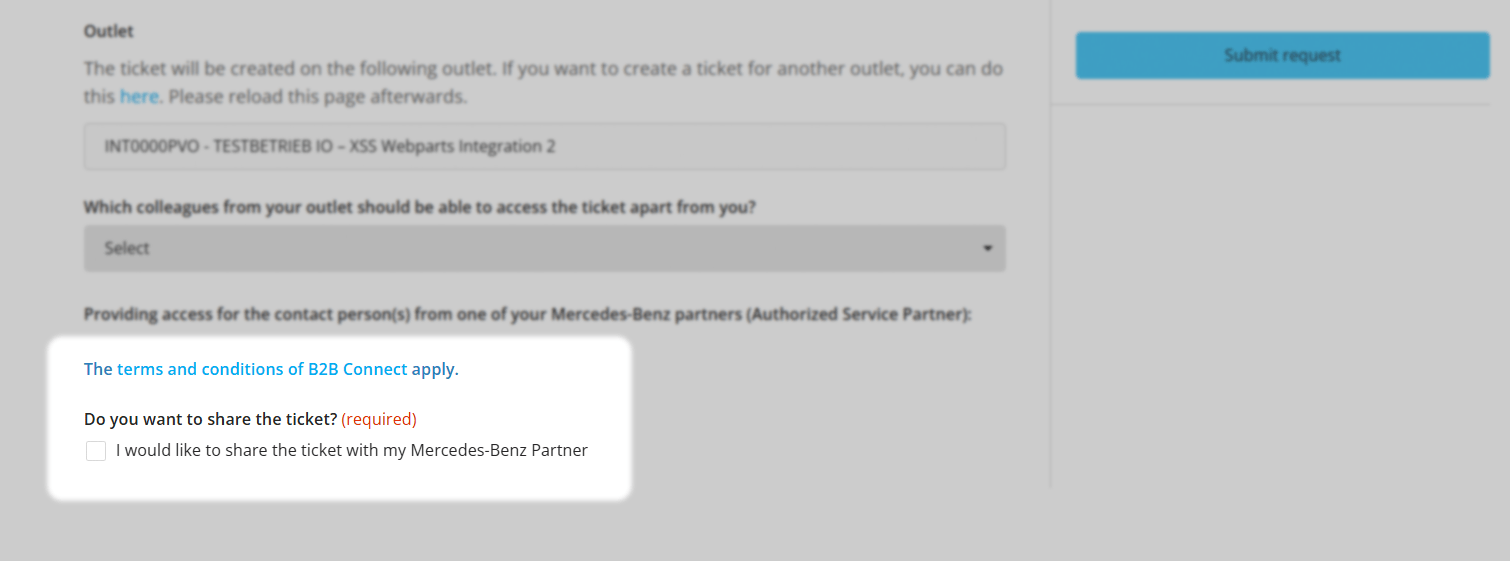Click the Submit request button

click(x=1282, y=55)
